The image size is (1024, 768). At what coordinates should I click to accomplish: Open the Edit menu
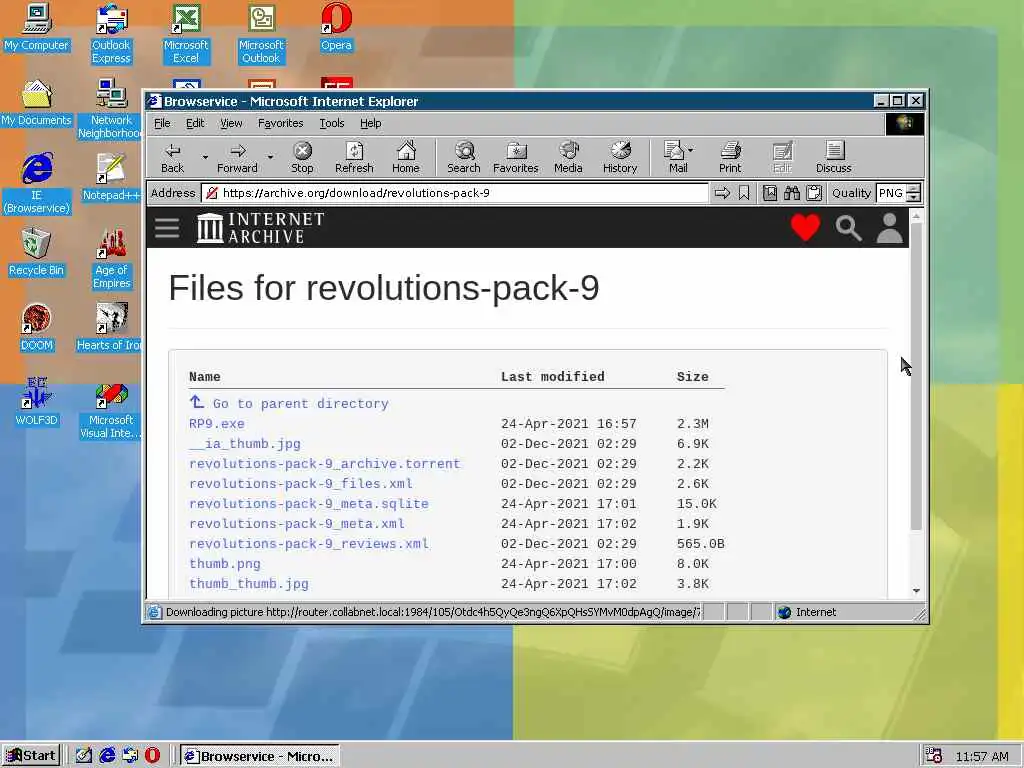click(195, 123)
